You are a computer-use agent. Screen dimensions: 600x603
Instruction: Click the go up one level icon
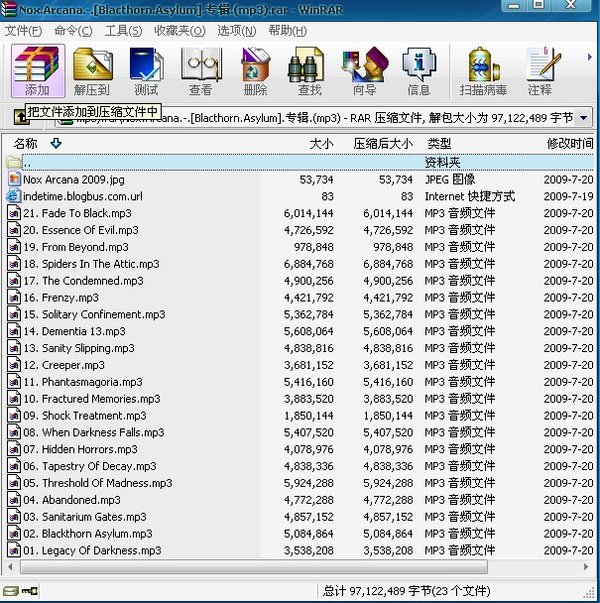20,117
